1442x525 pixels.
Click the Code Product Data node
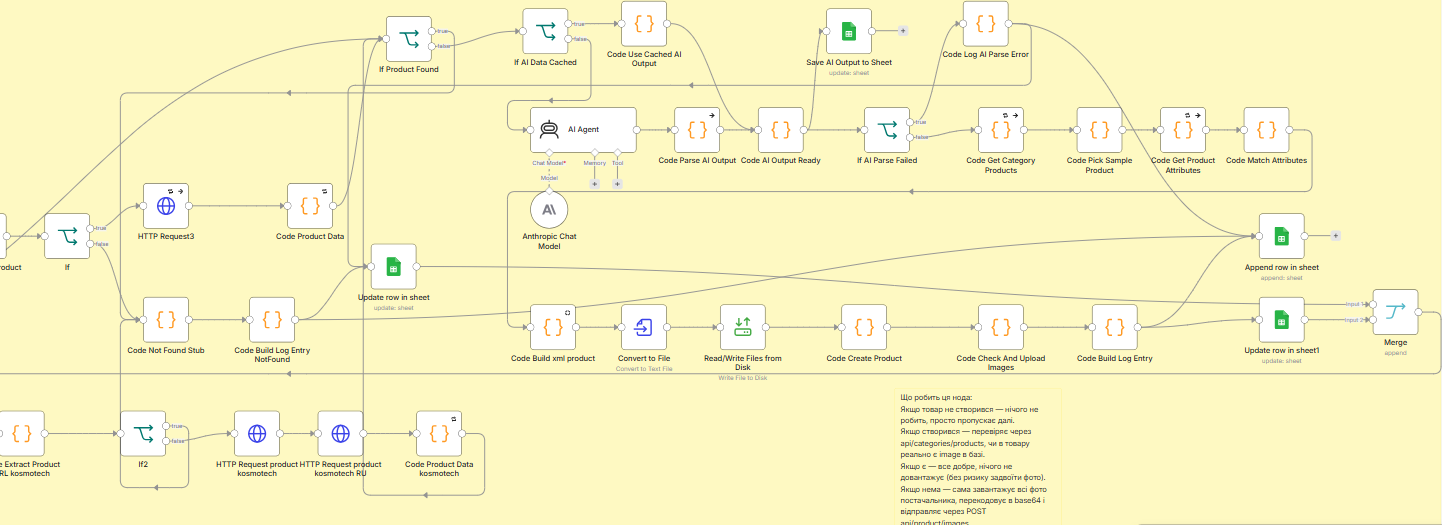pyautogui.click(x=310, y=206)
